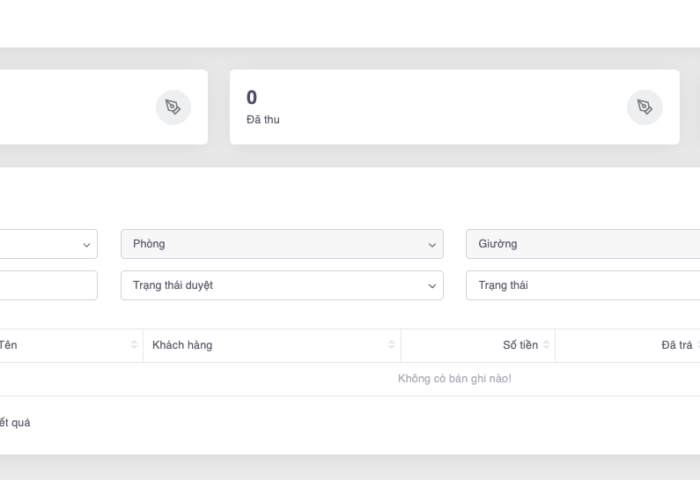
Task: Click the Không có bản ghi nào! message
Action: 454,378
